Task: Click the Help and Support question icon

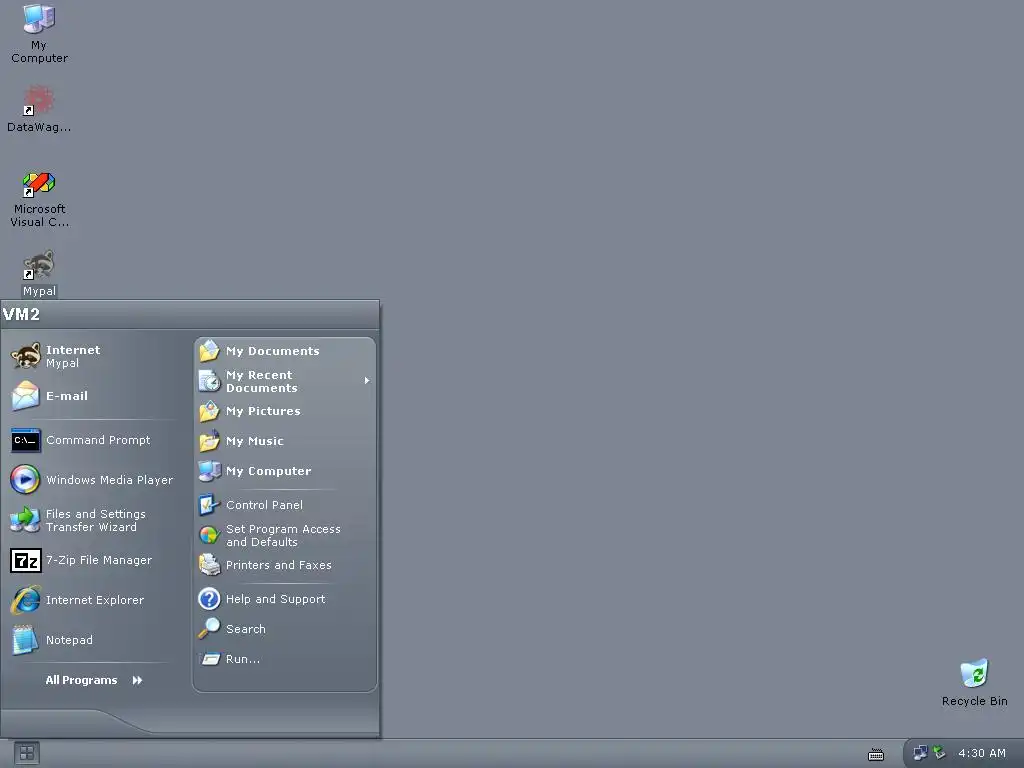Action: coord(209,599)
